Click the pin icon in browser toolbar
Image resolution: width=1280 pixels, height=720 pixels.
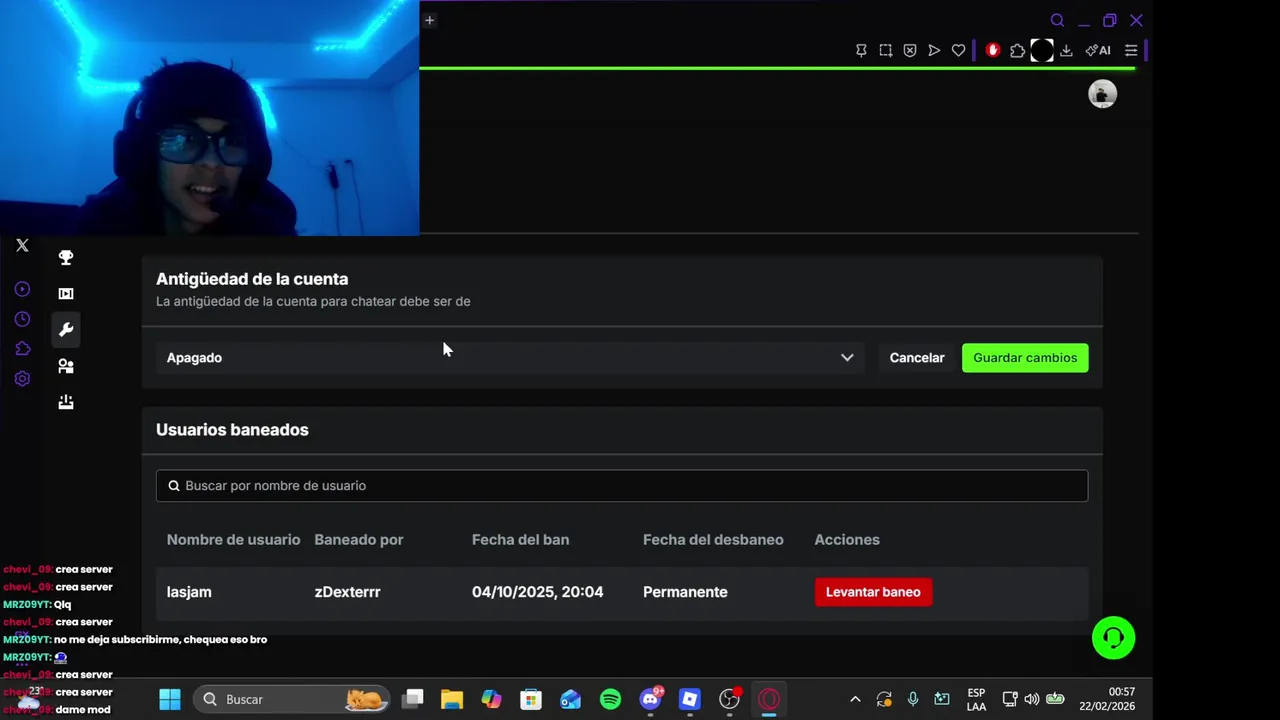[x=861, y=50]
